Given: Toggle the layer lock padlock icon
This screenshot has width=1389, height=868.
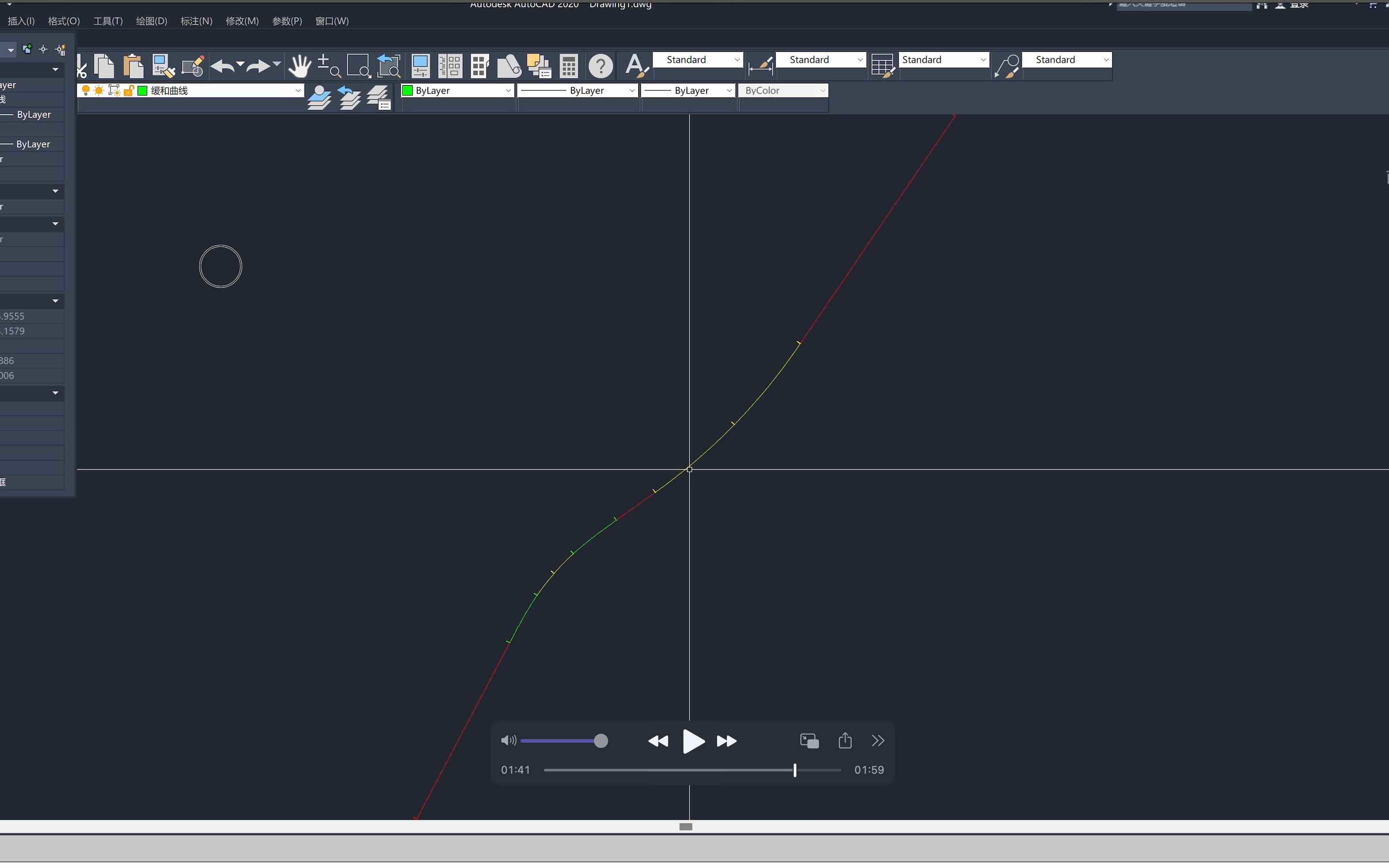Looking at the screenshot, I should [x=128, y=91].
